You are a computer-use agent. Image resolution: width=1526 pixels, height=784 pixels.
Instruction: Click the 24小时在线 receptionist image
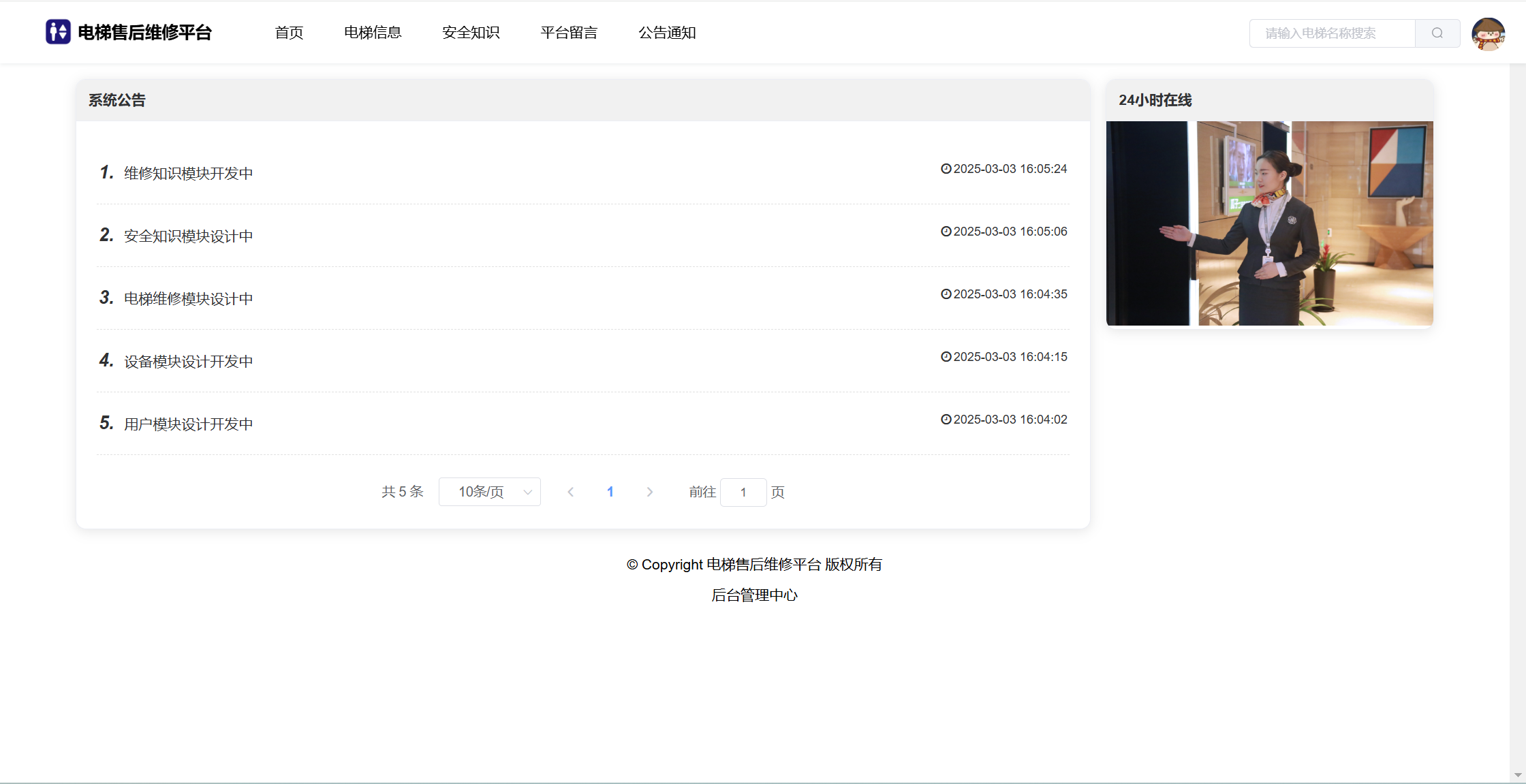1269,223
